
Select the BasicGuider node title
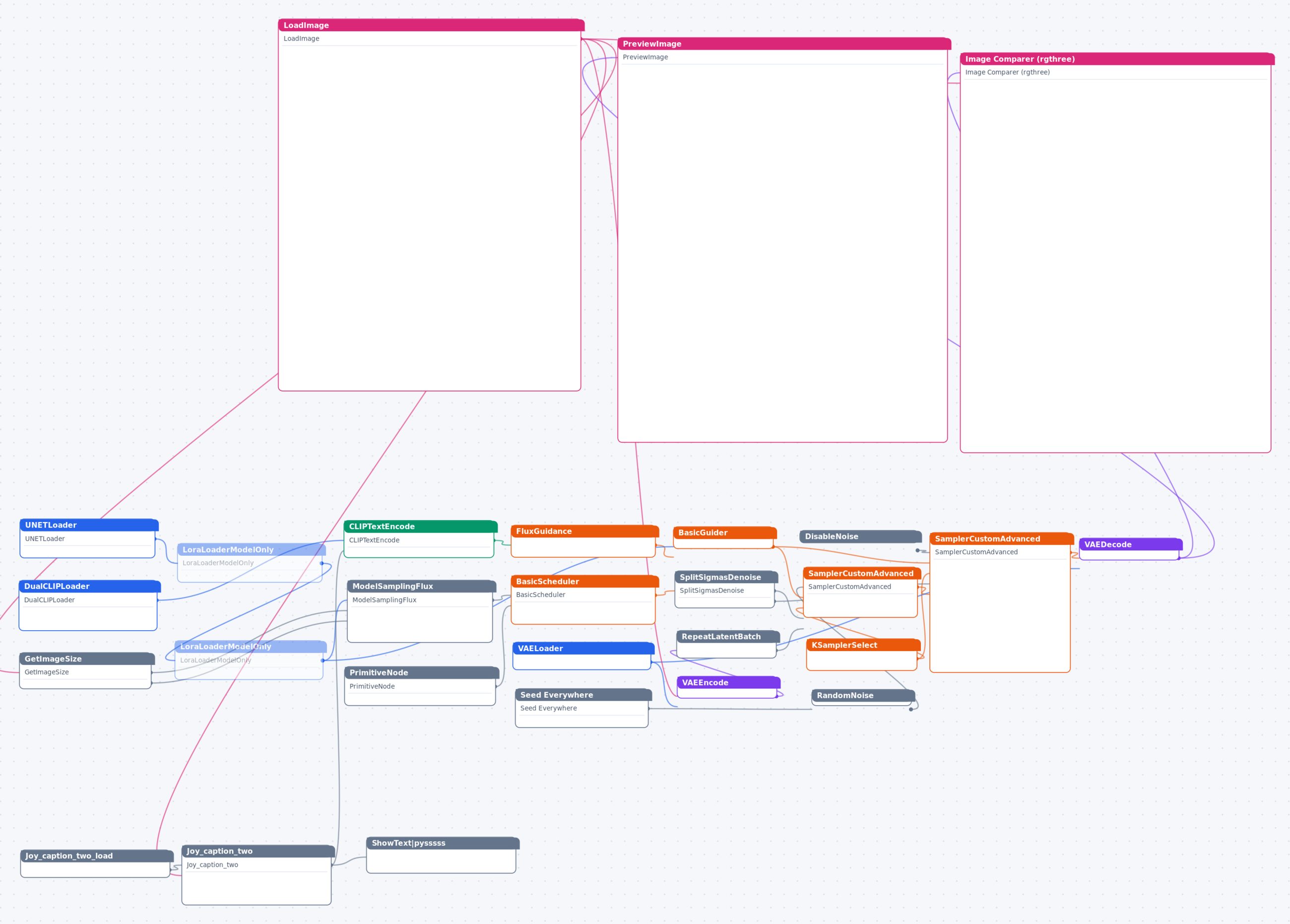point(724,532)
